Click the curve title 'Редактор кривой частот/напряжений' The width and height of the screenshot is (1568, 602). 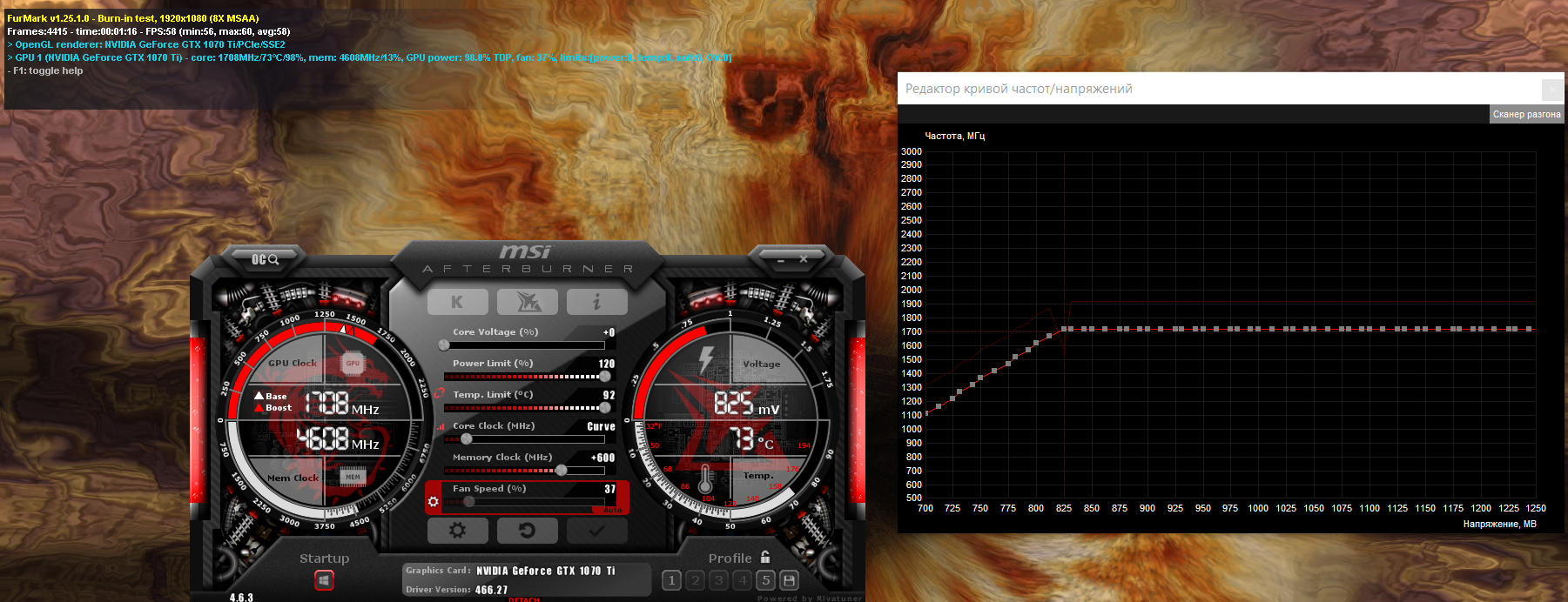[1019, 89]
